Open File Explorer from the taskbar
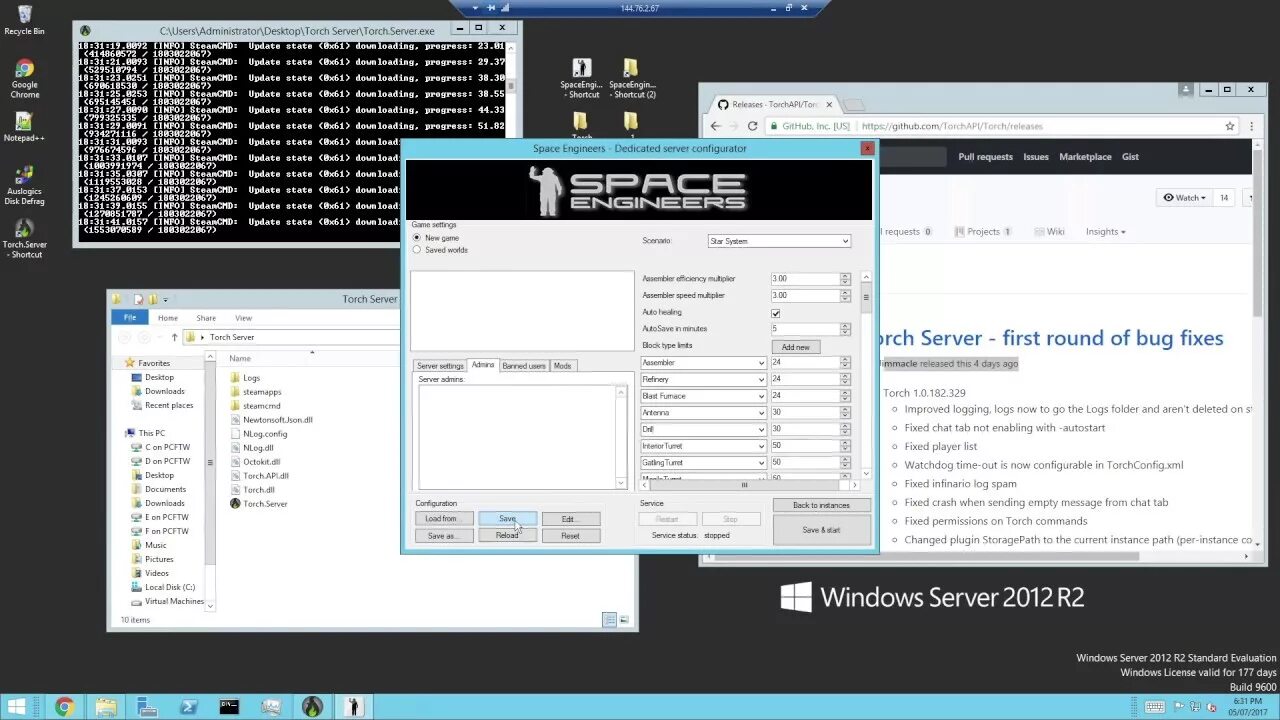 click(x=105, y=707)
